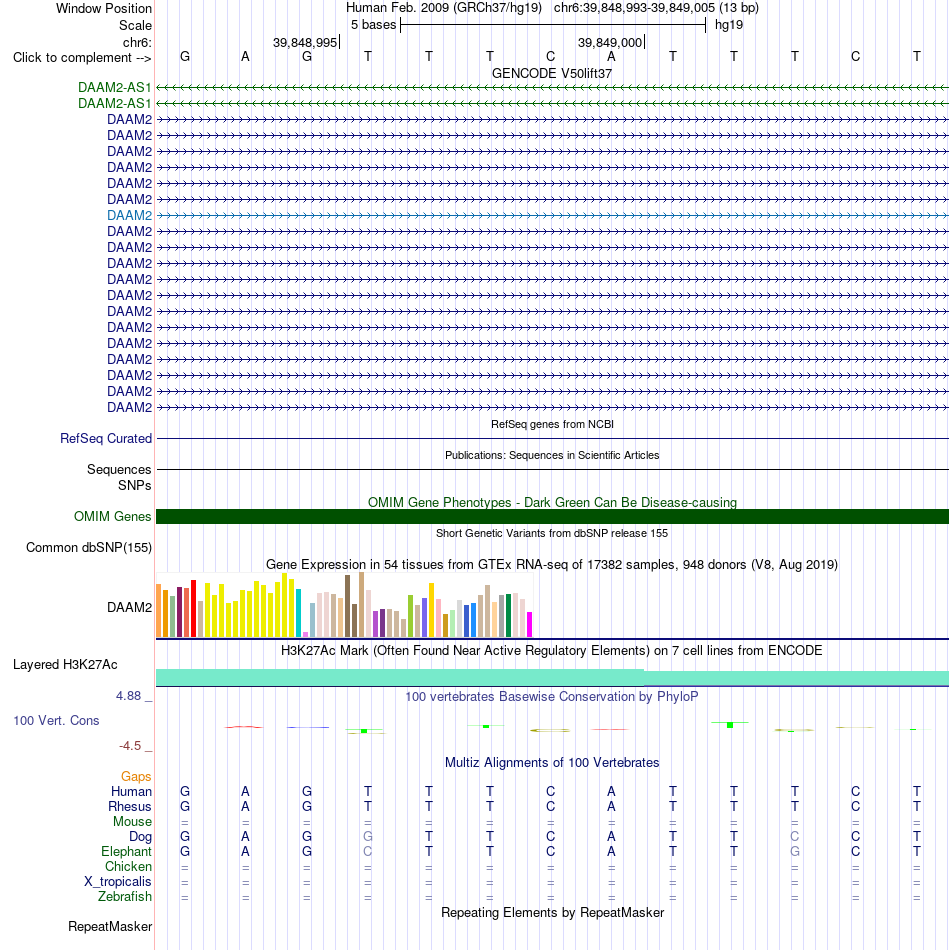Open the GENCODE V50lift37 track title
Viewport: 950px width, 950px height.
pyautogui.click(x=551, y=73)
